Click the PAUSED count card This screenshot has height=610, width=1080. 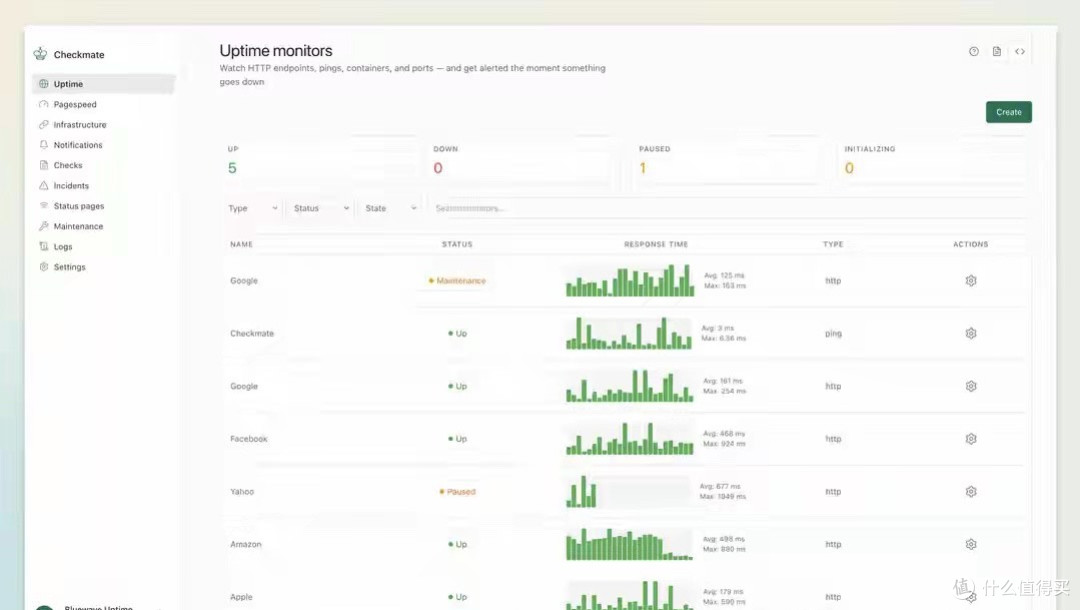[727, 162]
